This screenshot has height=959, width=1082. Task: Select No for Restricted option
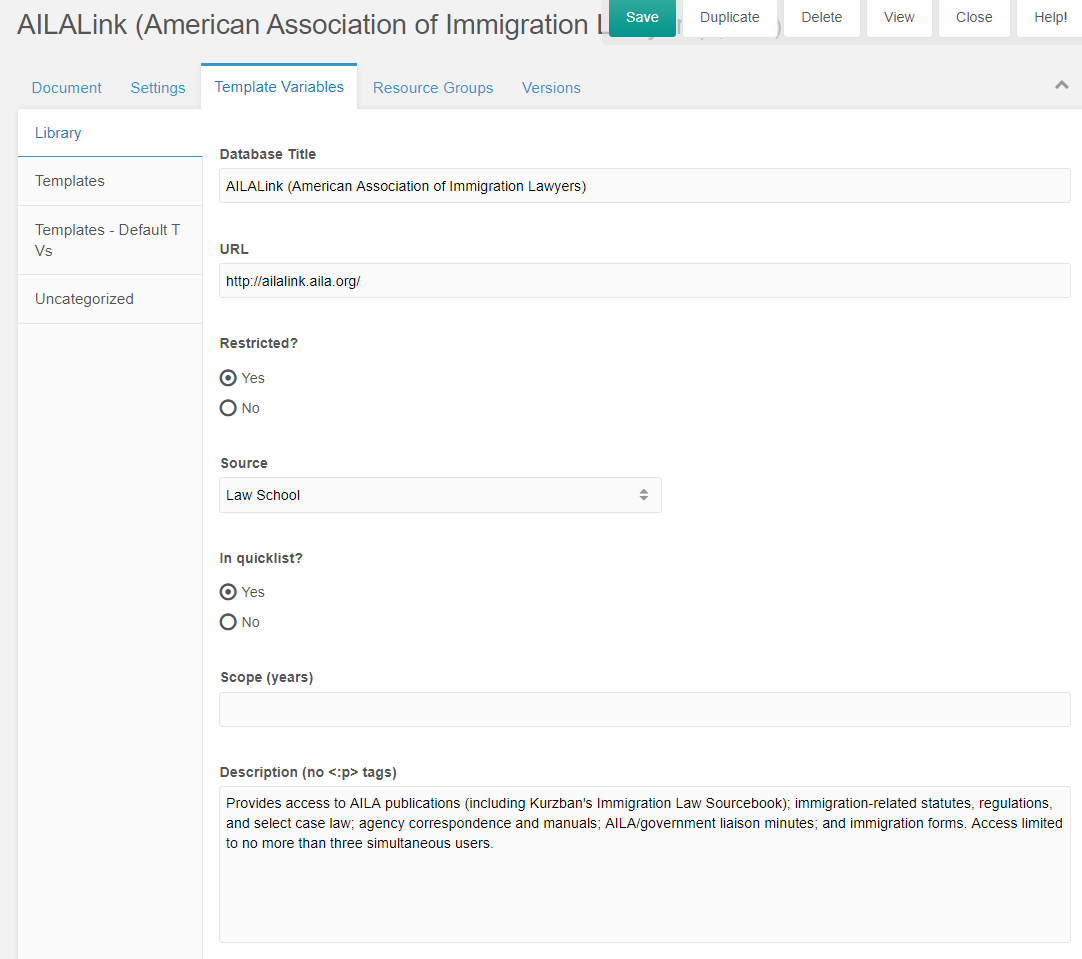[x=229, y=408]
